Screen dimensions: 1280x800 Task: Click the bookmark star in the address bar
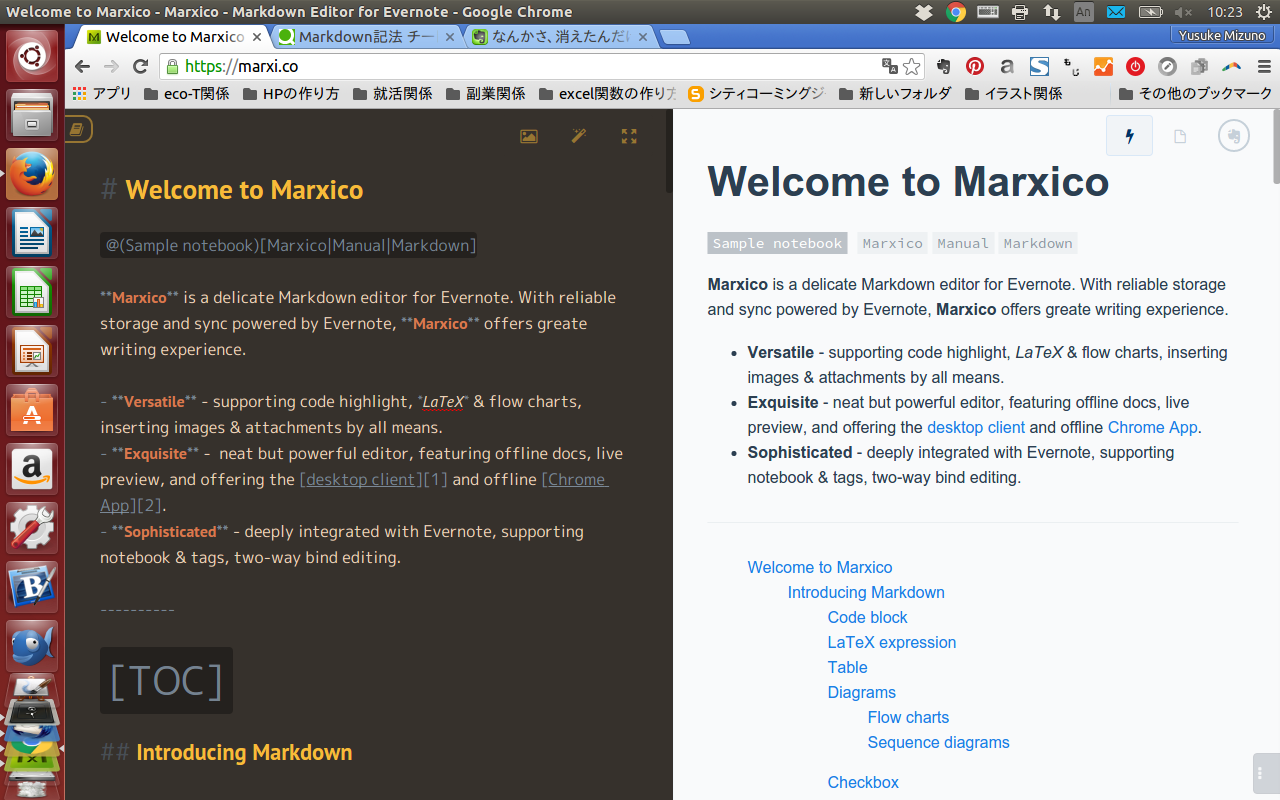[911, 66]
